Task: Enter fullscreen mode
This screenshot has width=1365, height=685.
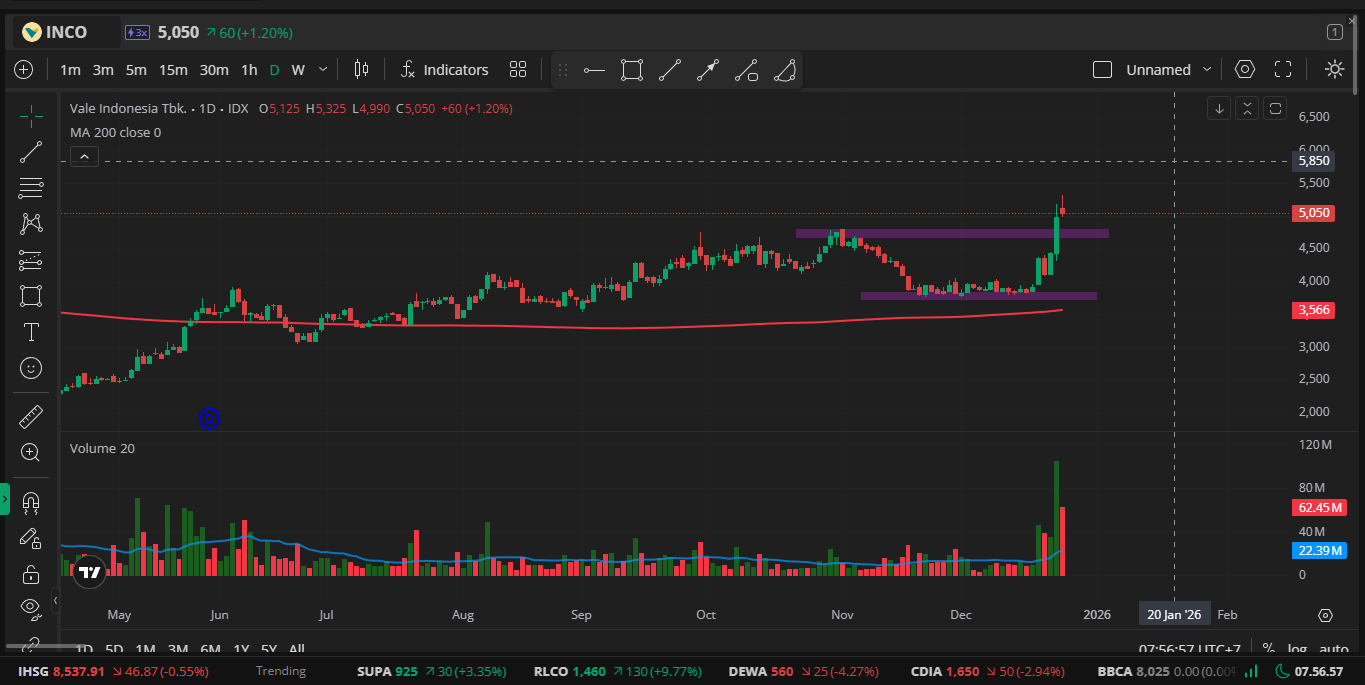Action: pyautogui.click(x=1283, y=70)
